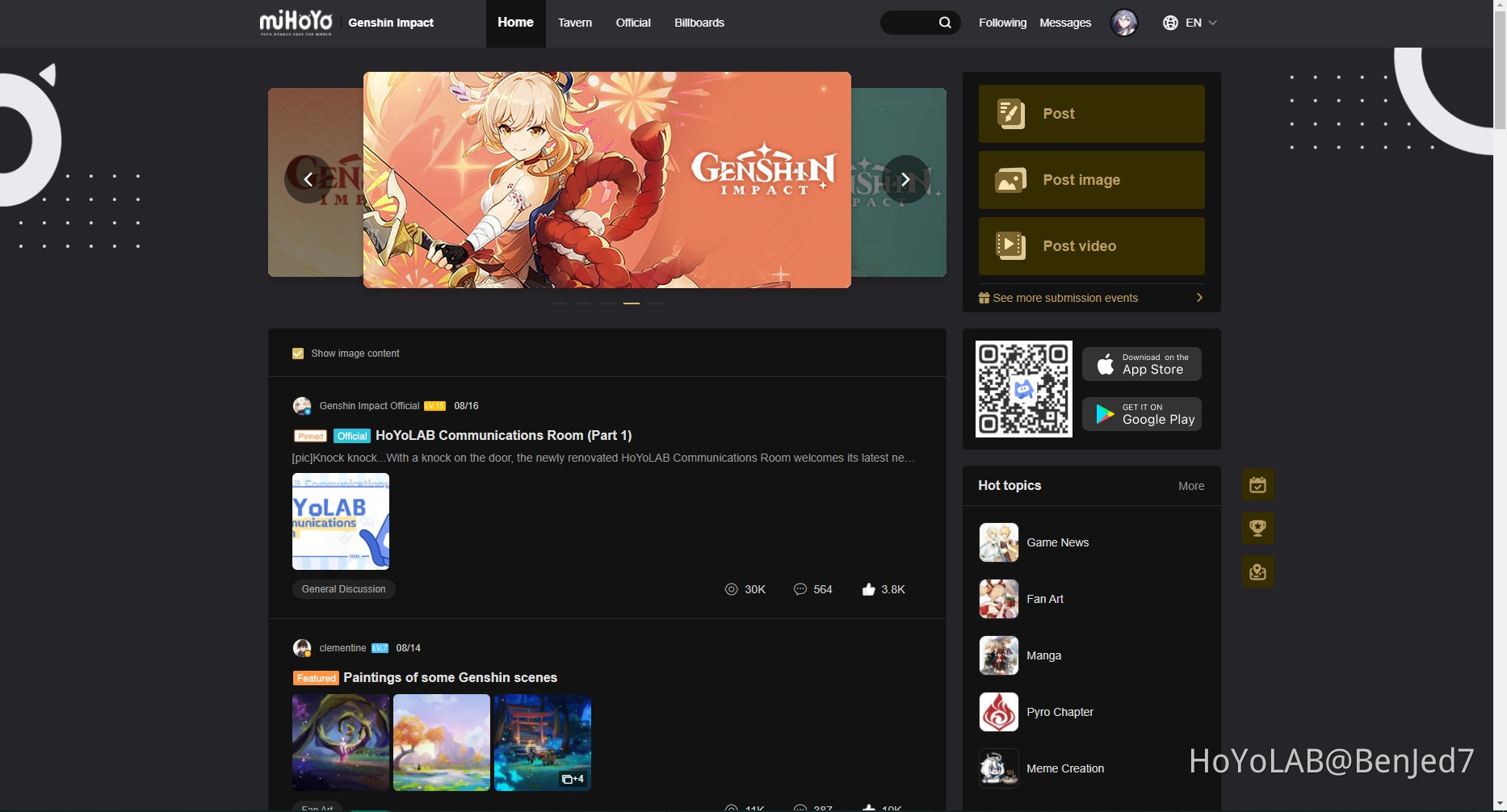Select the fourth carousel indicator dot

click(x=632, y=303)
